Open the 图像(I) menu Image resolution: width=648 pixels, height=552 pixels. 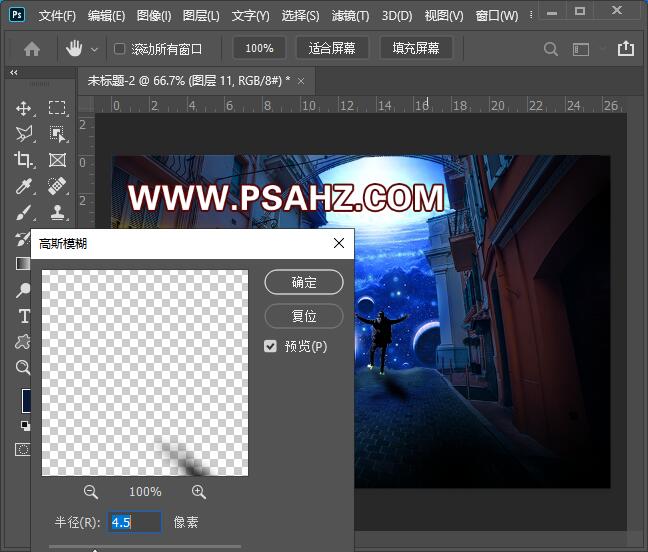point(154,16)
